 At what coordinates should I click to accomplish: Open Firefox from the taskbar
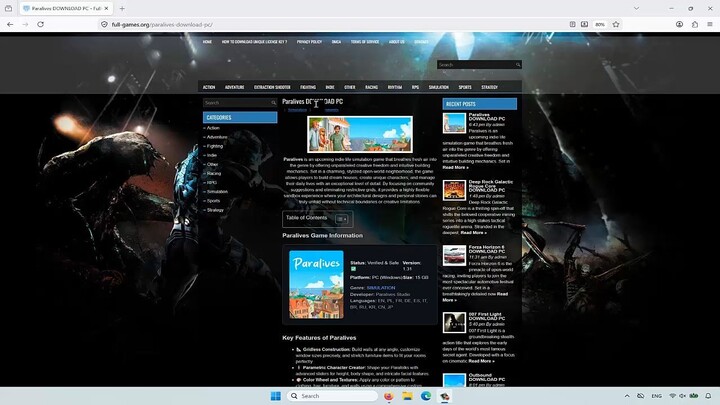click(x=389, y=396)
